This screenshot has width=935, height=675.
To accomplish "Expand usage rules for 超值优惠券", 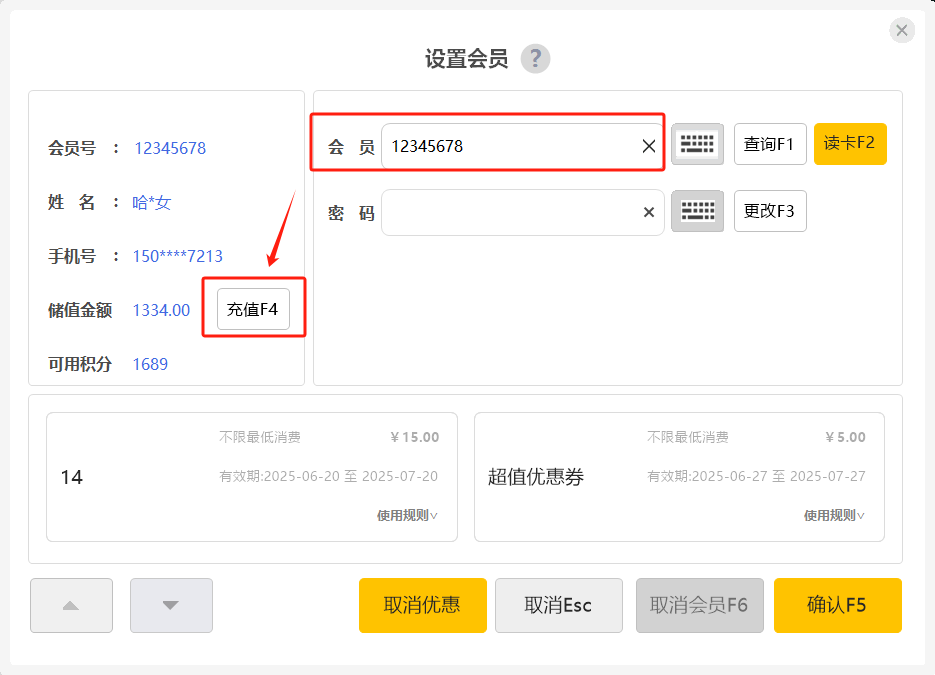I will pyautogui.click(x=834, y=515).
